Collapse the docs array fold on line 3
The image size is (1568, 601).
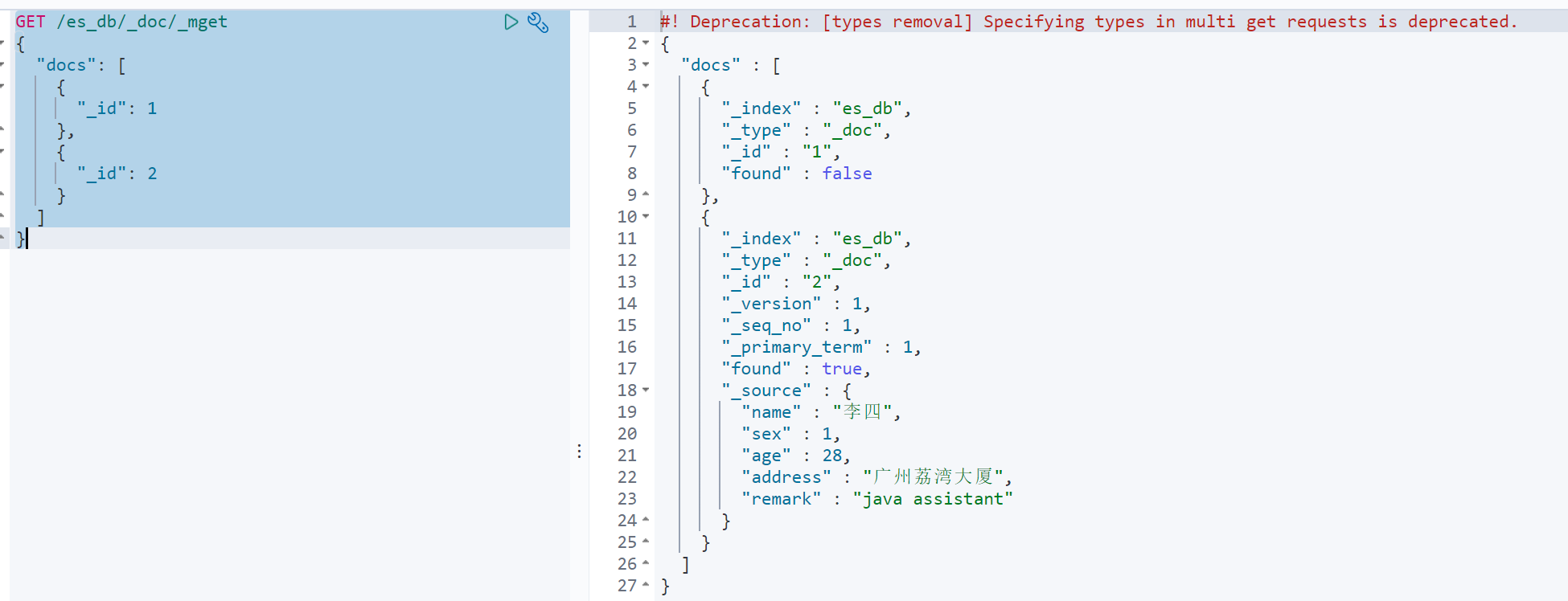click(x=646, y=65)
